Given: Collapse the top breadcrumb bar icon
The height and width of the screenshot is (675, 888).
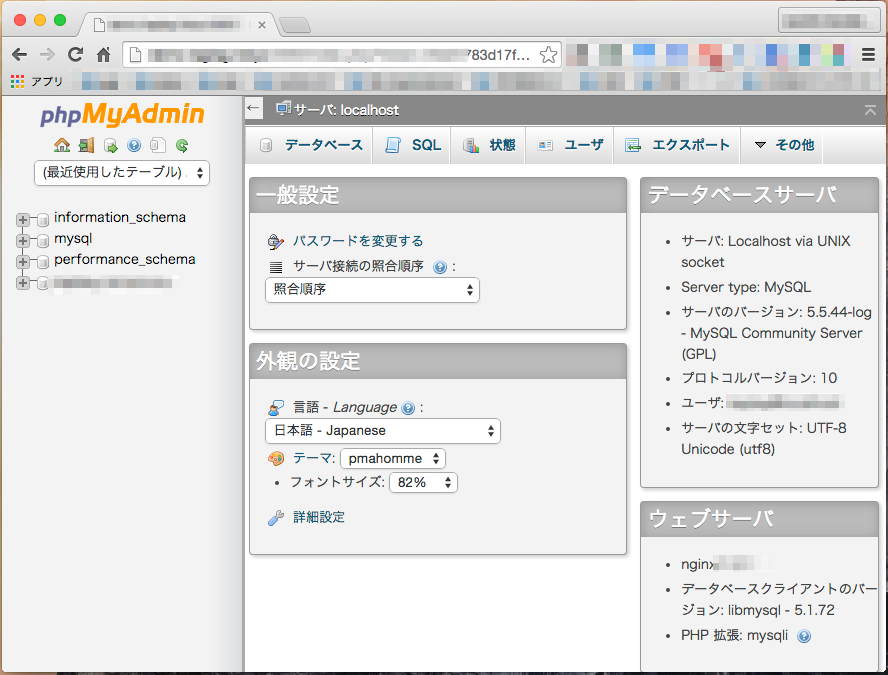Looking at the screenshot, I should (870, 110).
